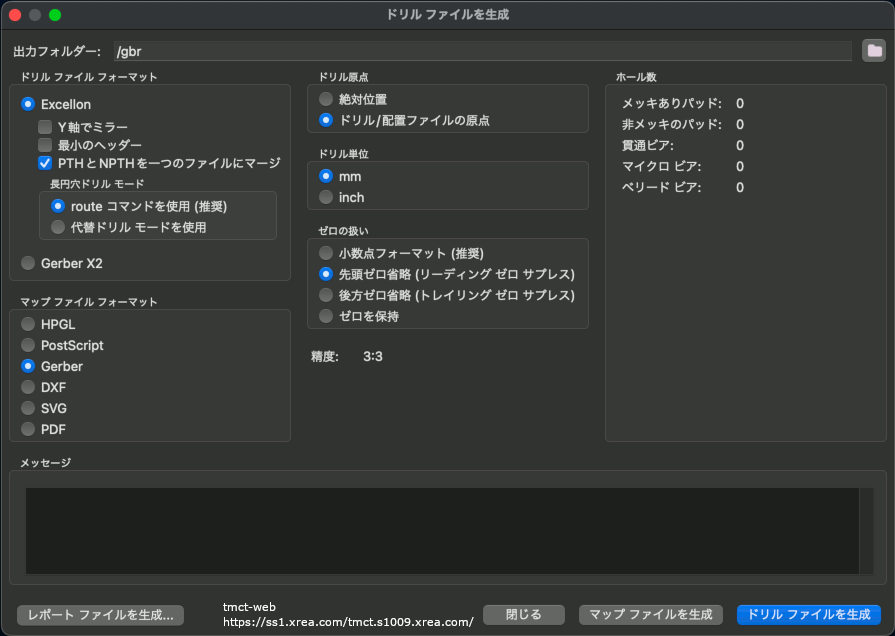Uncheck PTHとNPTHを一つのファイルにマージ
895x636 pixels.
[x=45, y=163]
